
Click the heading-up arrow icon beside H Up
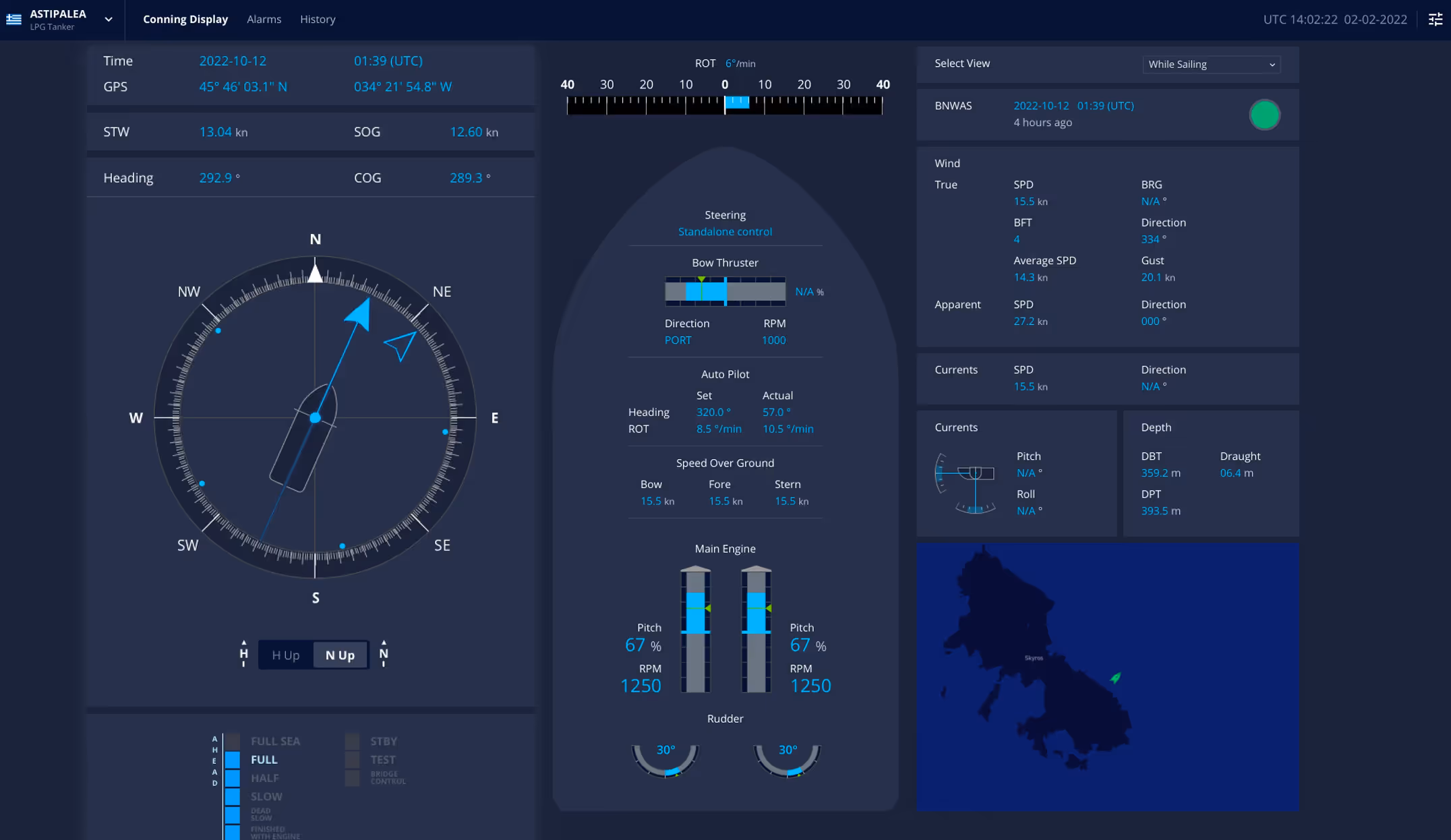coord(243,654)
